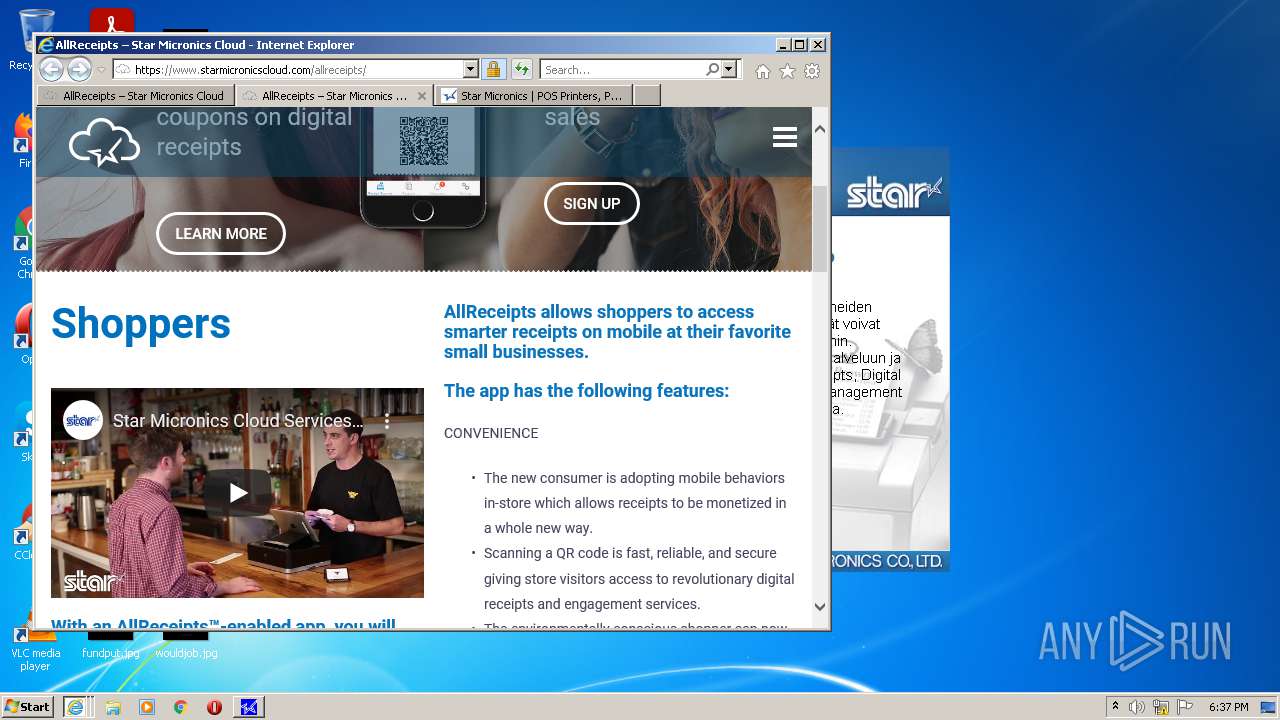
Task: Open Chrome from the taskbar
Action: pyautogui.click(x=181, y=707)
